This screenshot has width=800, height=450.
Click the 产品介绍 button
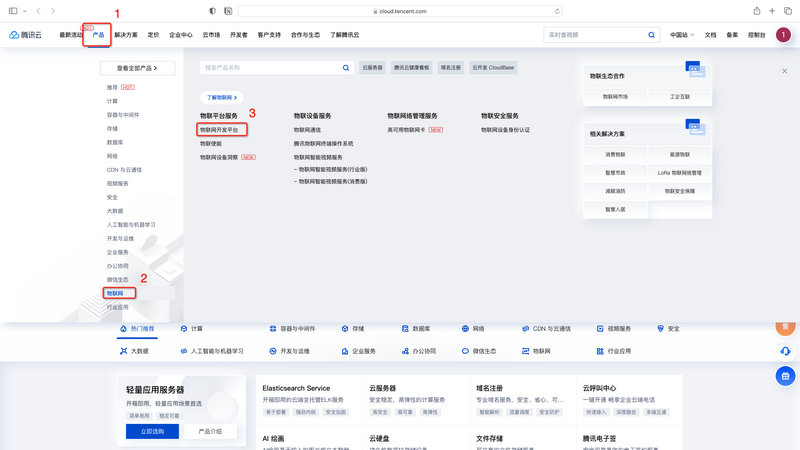click(x=210, y=432)
